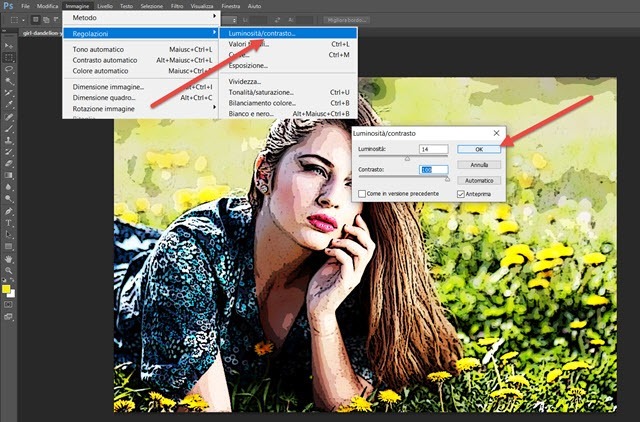Viewport: 640px width, 422px height.
Task: Select the Blur tool
Action: click(x=9, y=187)
